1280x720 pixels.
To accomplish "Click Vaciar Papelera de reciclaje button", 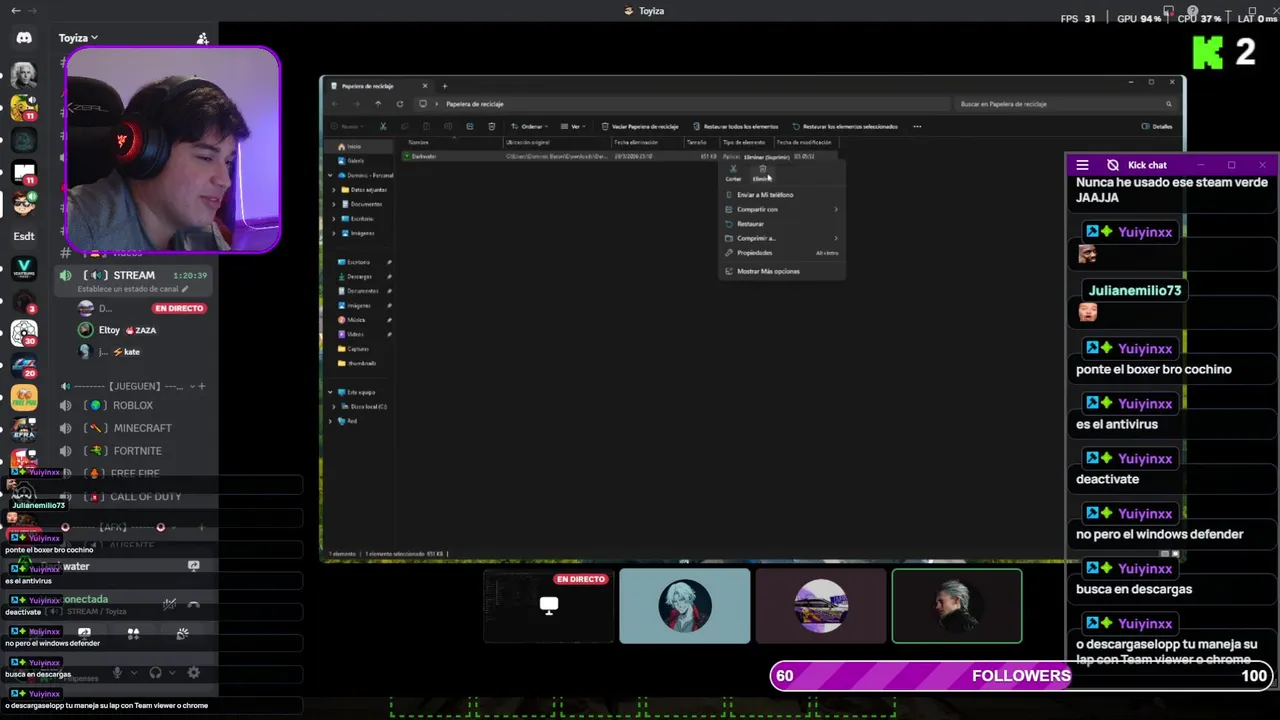I will tap(640, 127).
